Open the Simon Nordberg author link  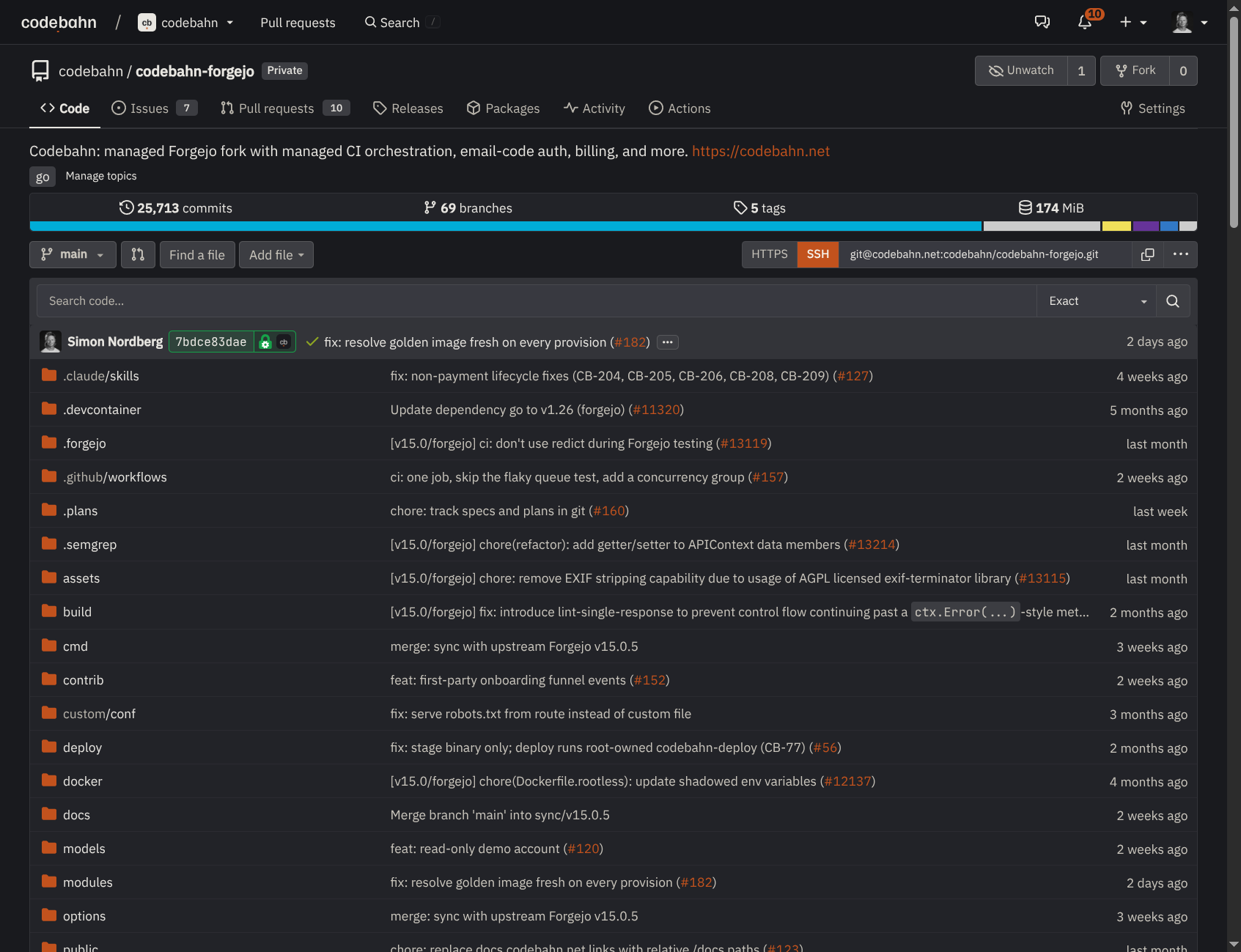[x=115, y=342]
